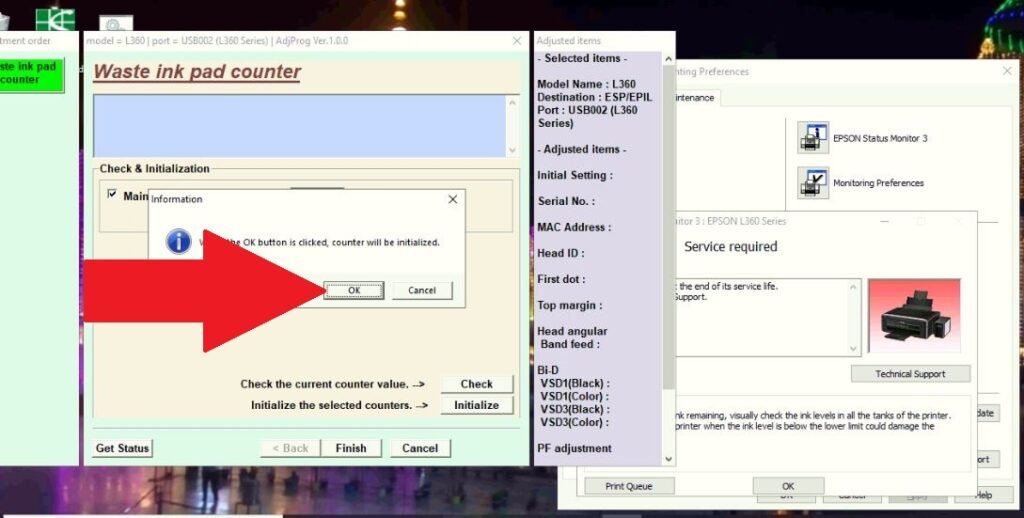Click Print Queue button

(629, 486)
